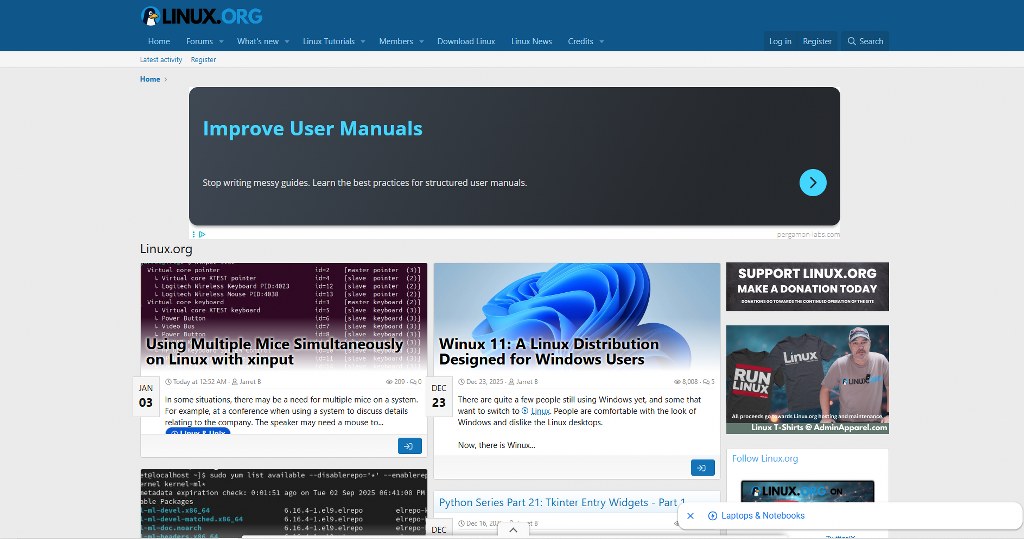Click the JAN 03 date badge

(x=146, y=396)
